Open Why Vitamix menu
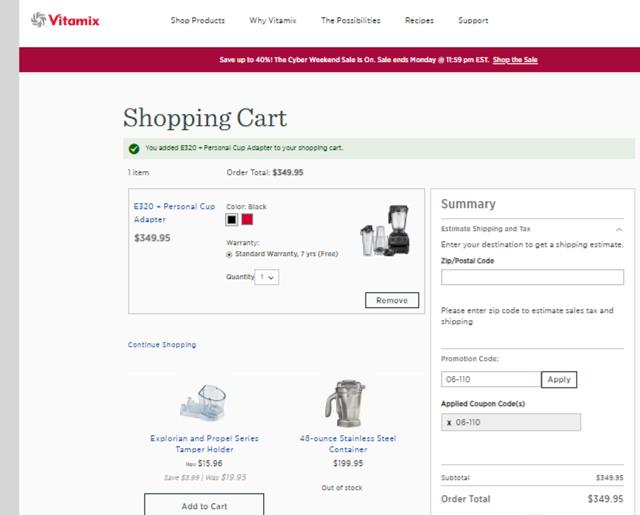 272,21
